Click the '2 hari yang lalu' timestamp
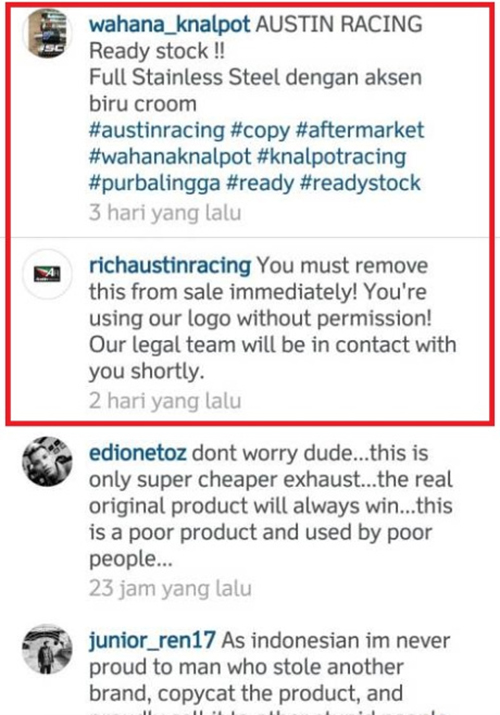The height and width of the screenshot is (715, 500). [165, 401]
